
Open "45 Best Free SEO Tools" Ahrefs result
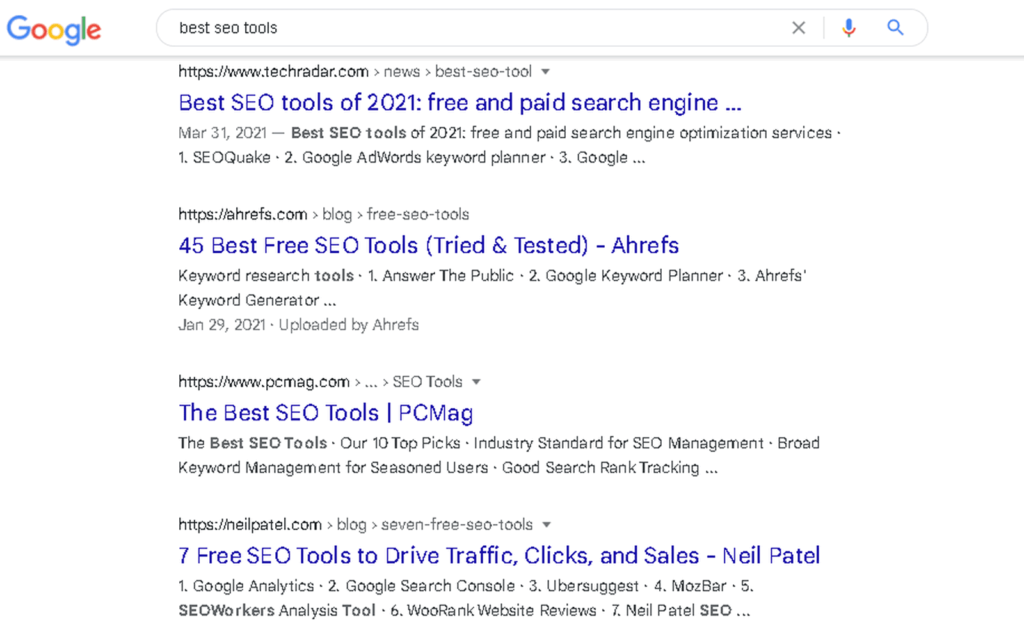pos(428,246)
